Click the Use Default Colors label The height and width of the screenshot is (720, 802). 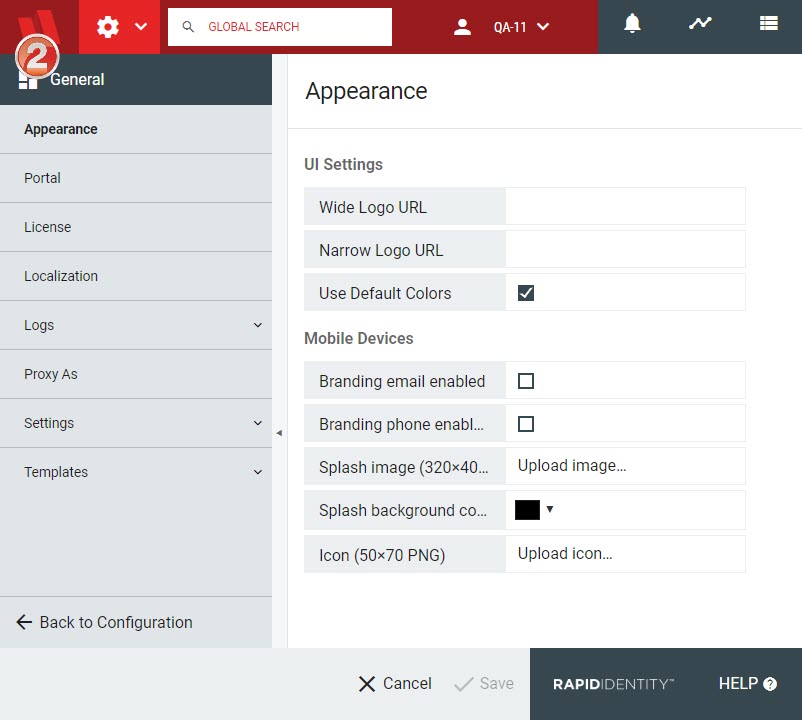click(x=385, y=293)
